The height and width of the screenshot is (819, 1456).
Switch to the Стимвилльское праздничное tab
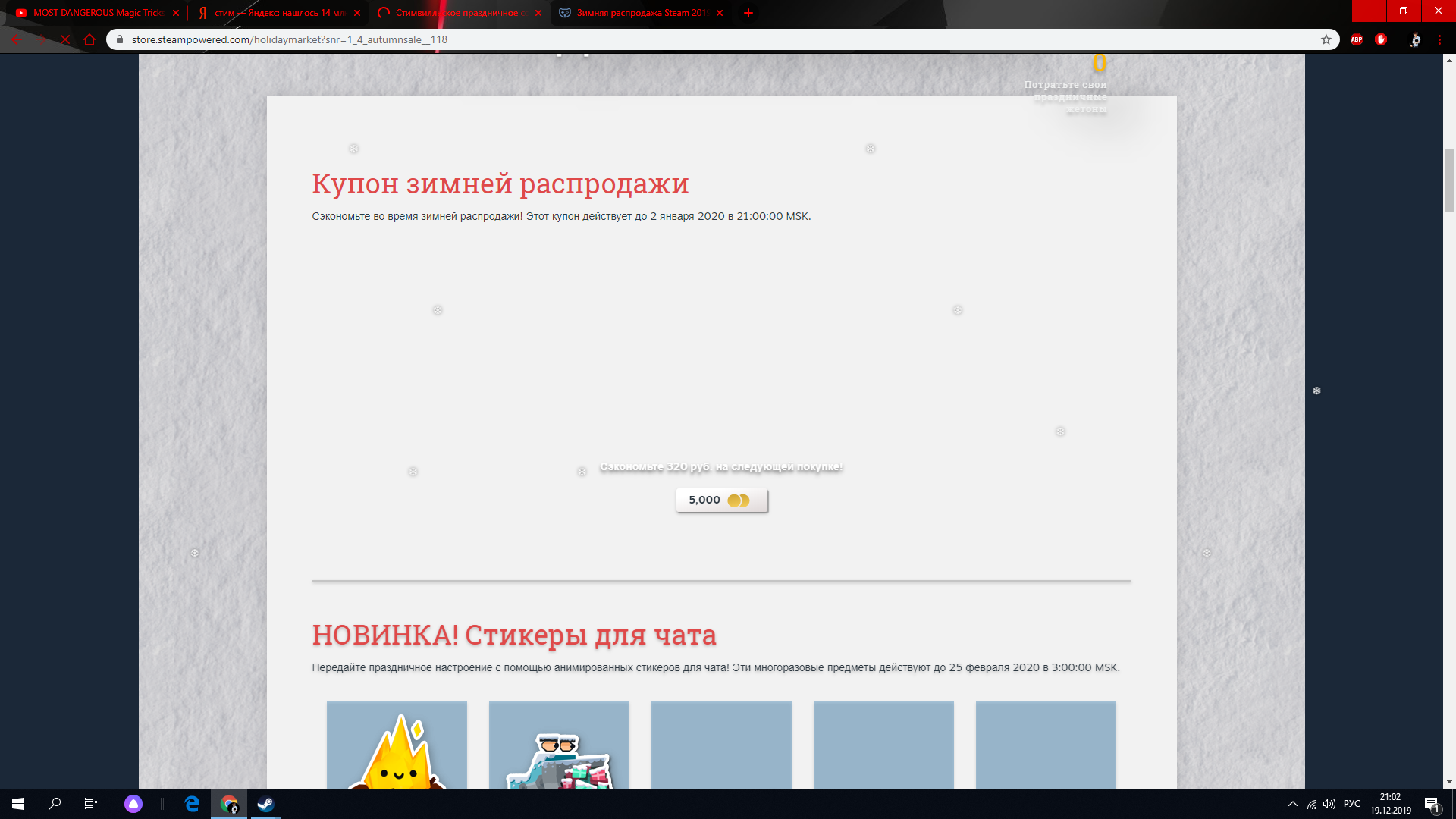[x=458, y=13]
